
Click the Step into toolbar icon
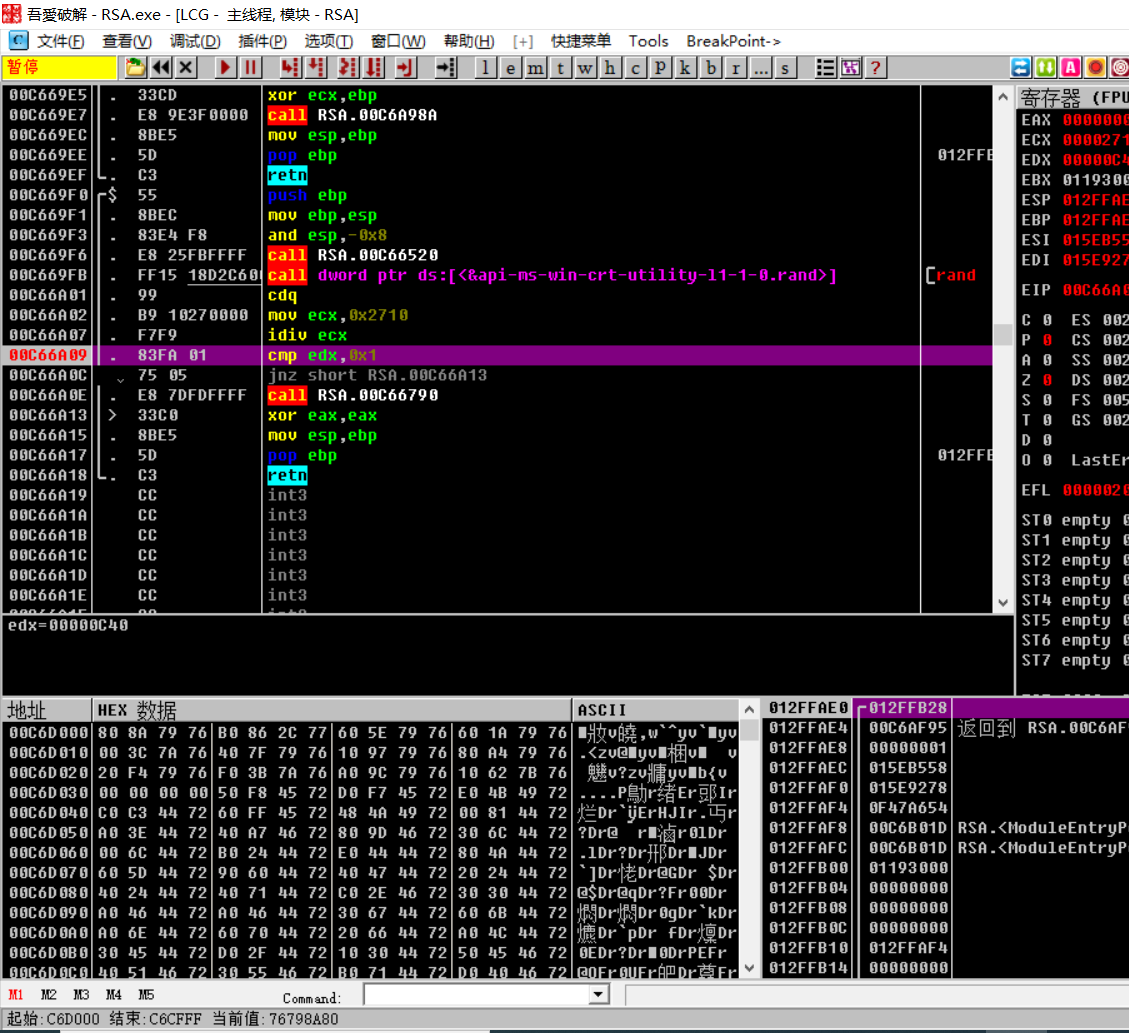pos(290,68)
